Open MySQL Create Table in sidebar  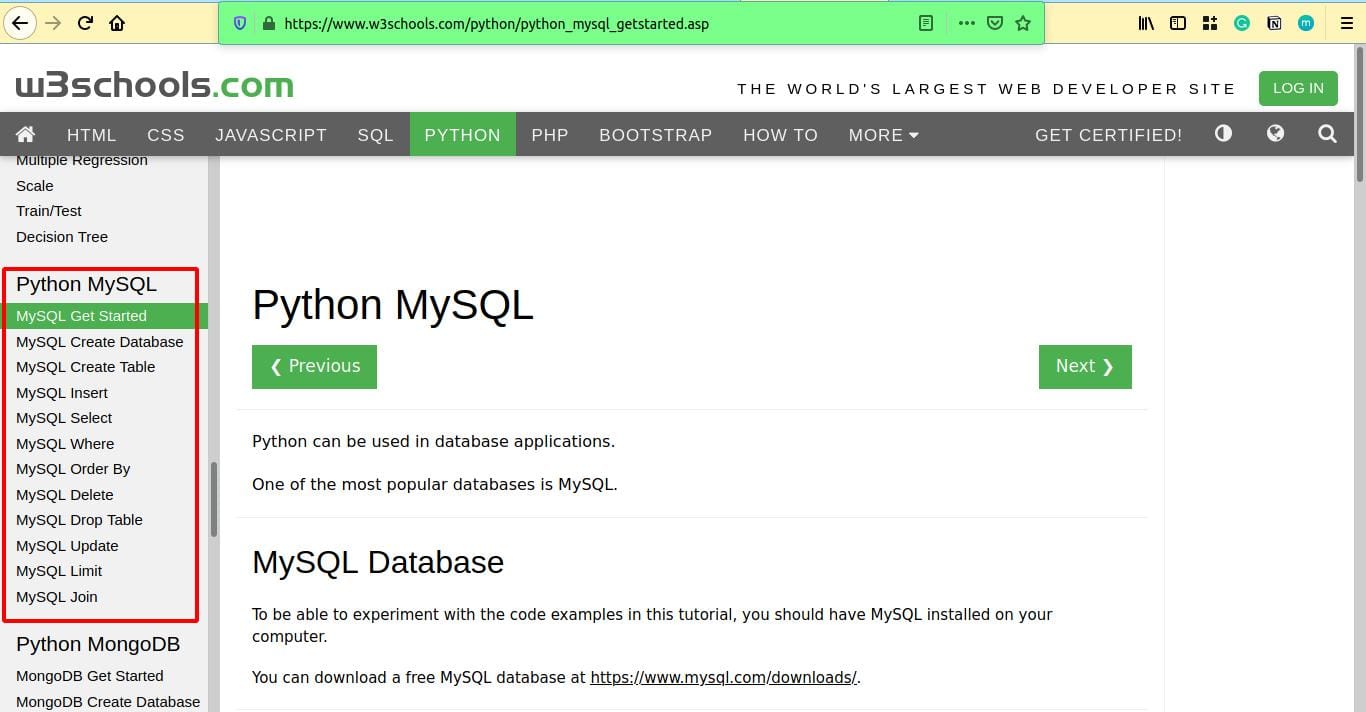86,367
